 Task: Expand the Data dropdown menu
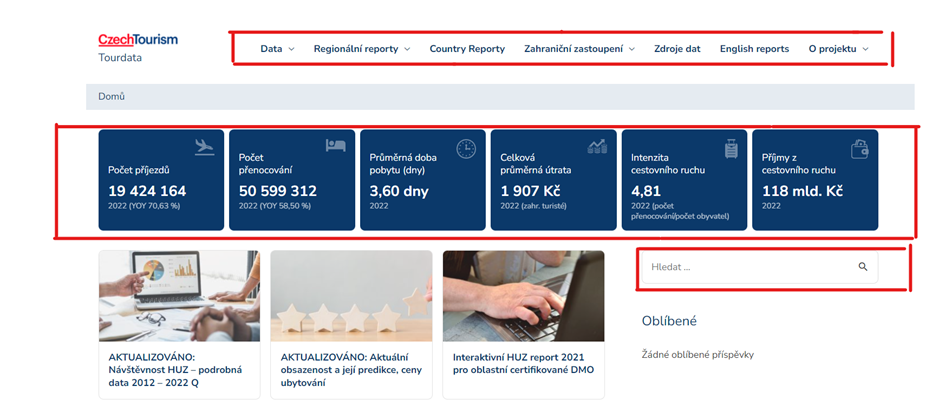pos(277,49)
